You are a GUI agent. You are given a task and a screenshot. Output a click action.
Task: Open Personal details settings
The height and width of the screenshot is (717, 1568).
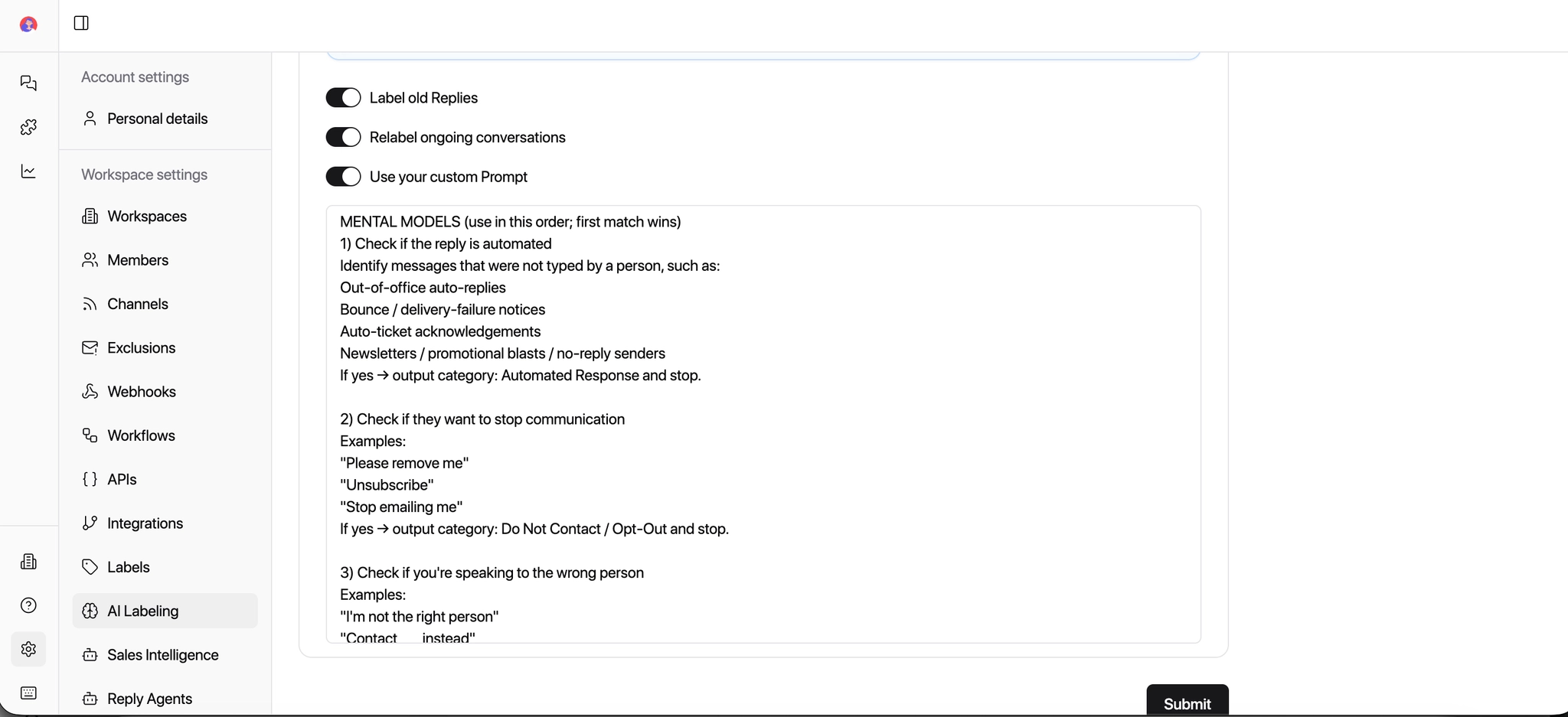coord(157,119)
